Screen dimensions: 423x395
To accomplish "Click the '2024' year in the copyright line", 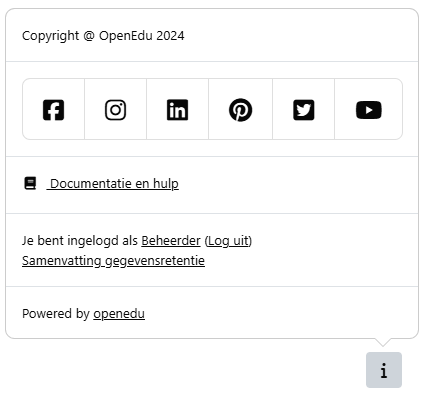I will click(170, 36).
